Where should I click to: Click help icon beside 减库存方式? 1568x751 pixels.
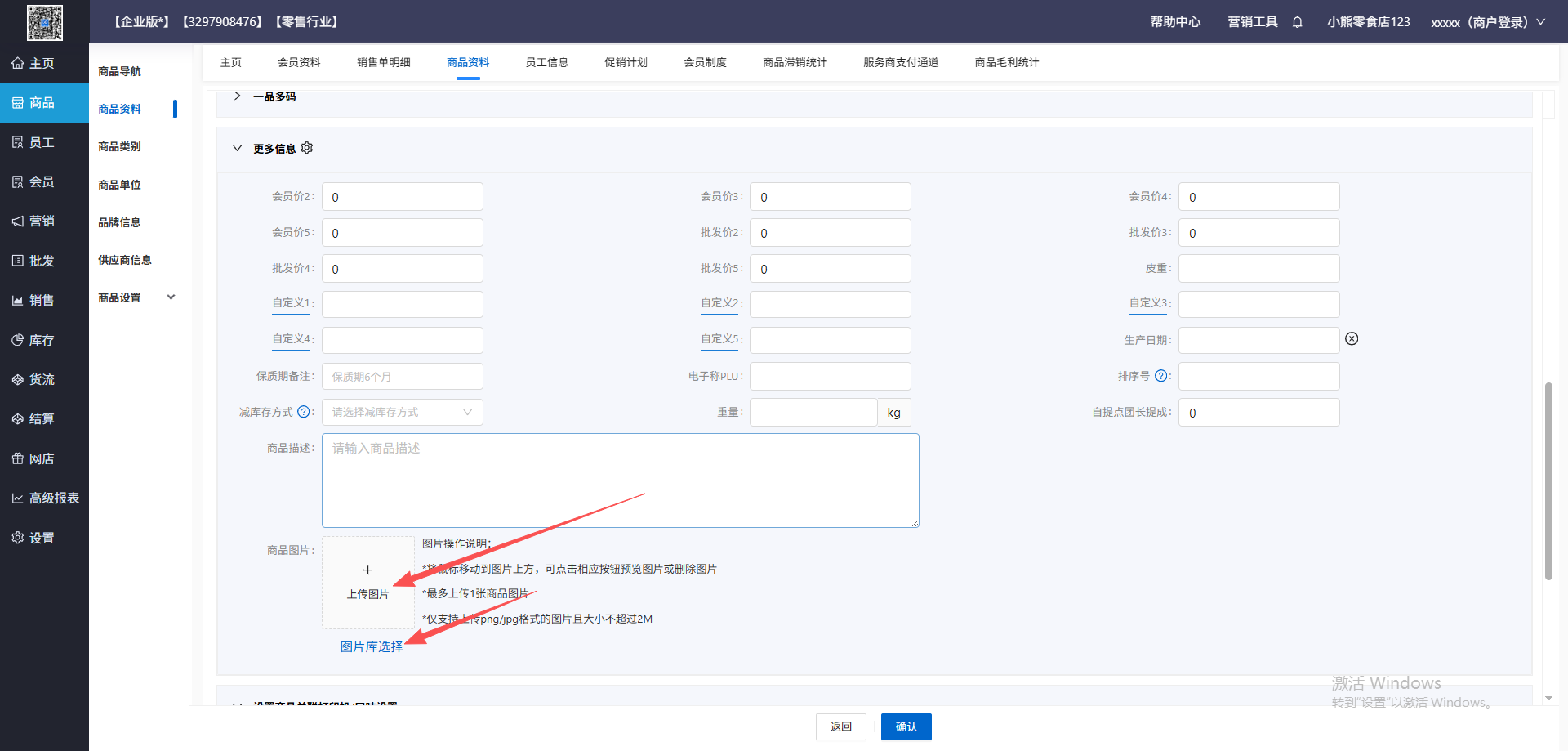[304, 412]
